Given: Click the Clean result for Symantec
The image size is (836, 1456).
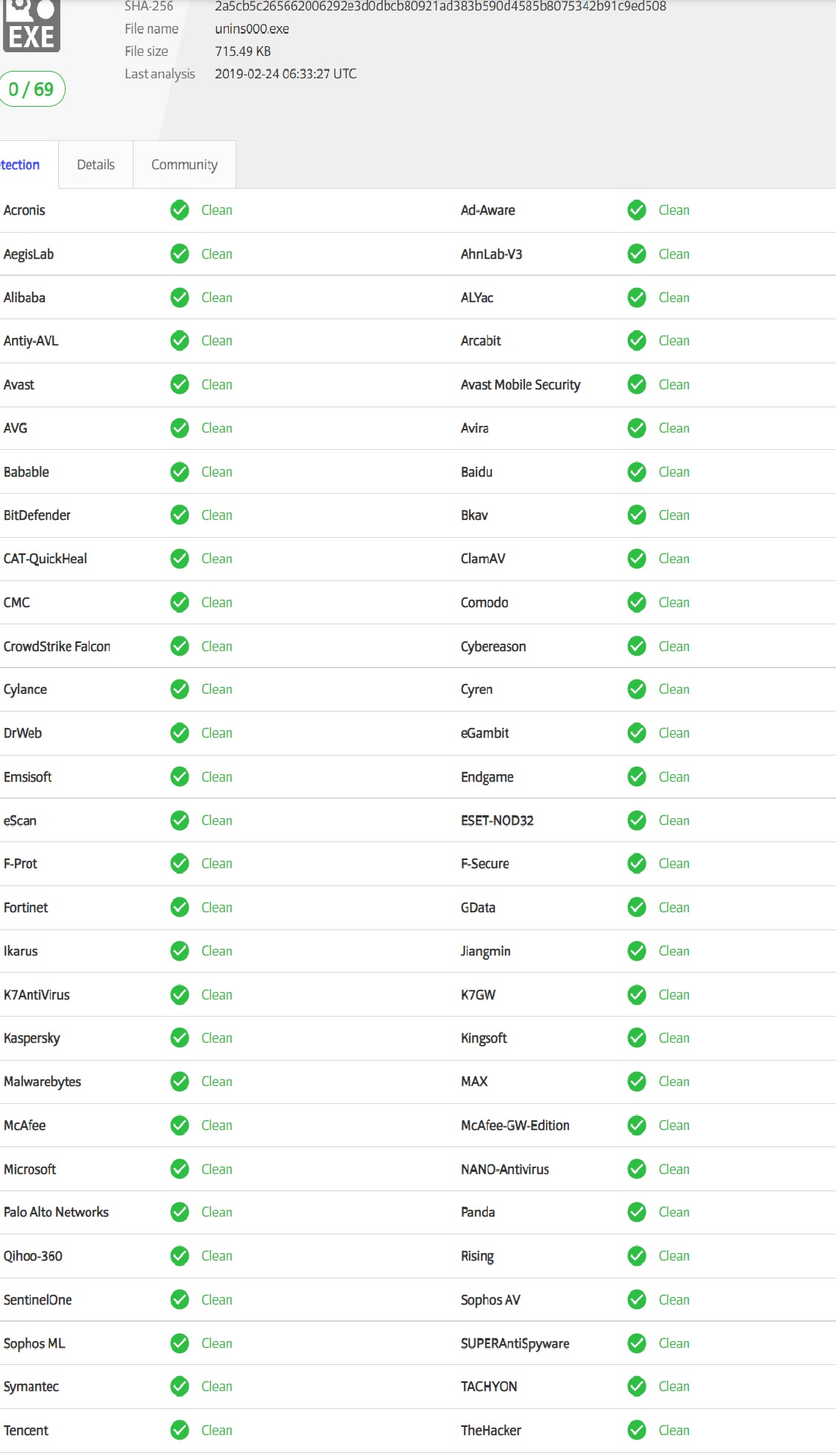Looking at the screenshot, I should pyautogui.click(x=216, y=1386).
